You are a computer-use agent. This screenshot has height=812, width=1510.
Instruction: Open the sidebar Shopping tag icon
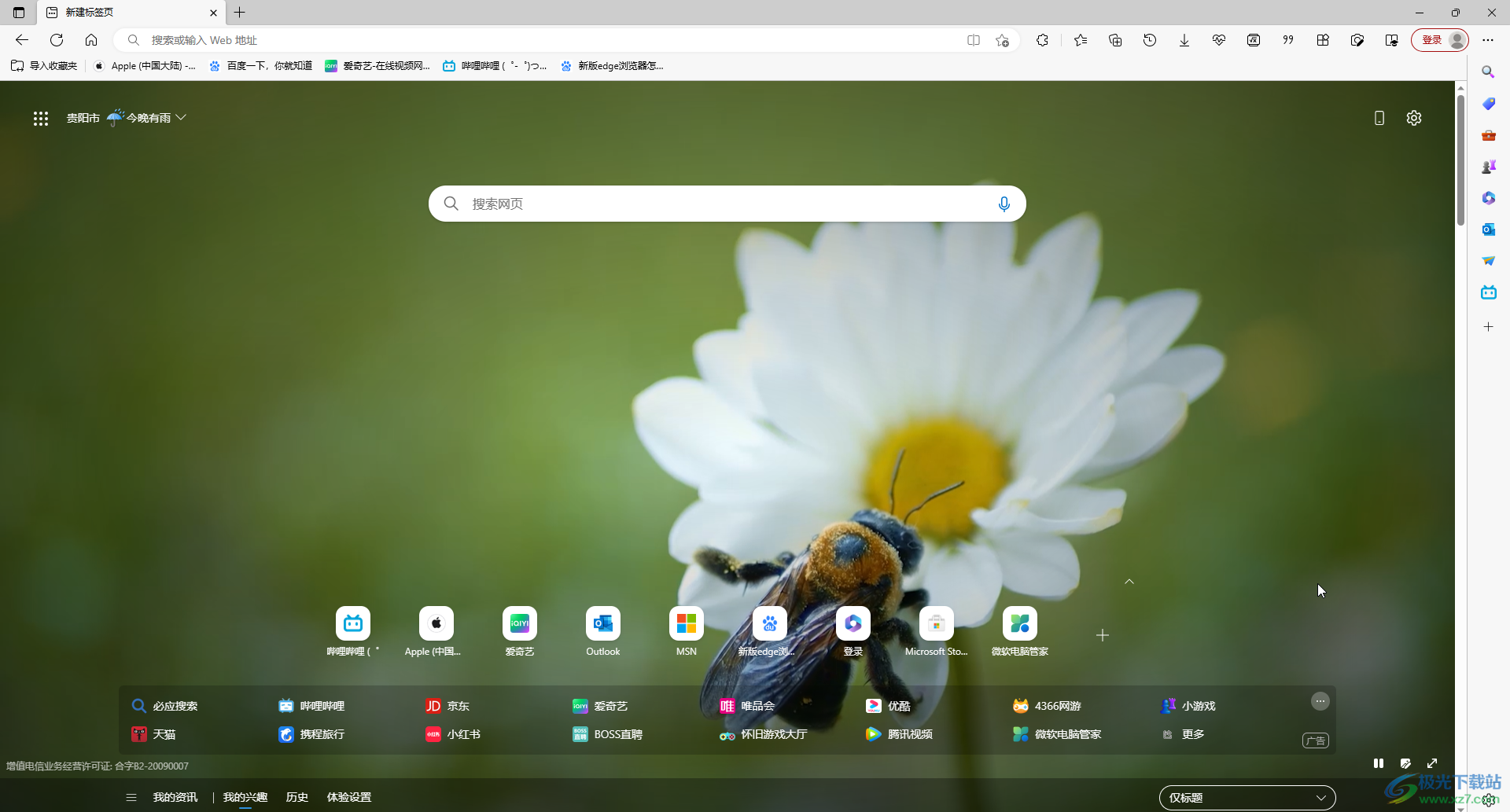pos(1488,104)
